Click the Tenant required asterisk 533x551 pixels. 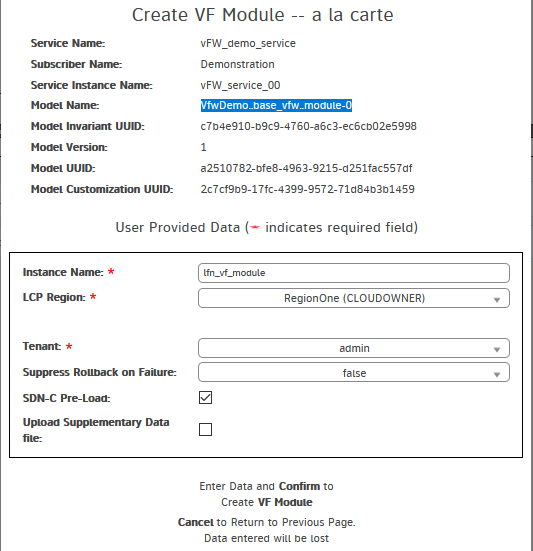coord(69,346)
